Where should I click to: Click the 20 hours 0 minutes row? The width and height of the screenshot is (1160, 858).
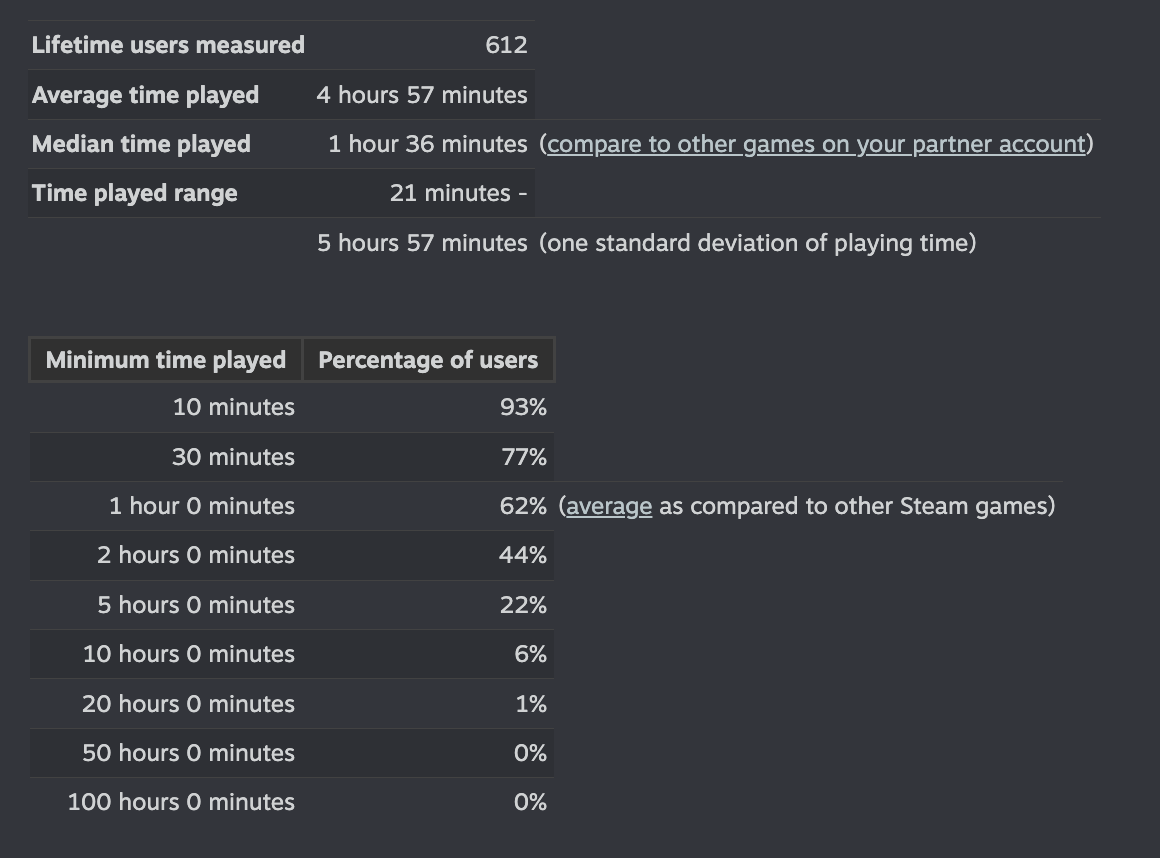click(x=291, y=703)
